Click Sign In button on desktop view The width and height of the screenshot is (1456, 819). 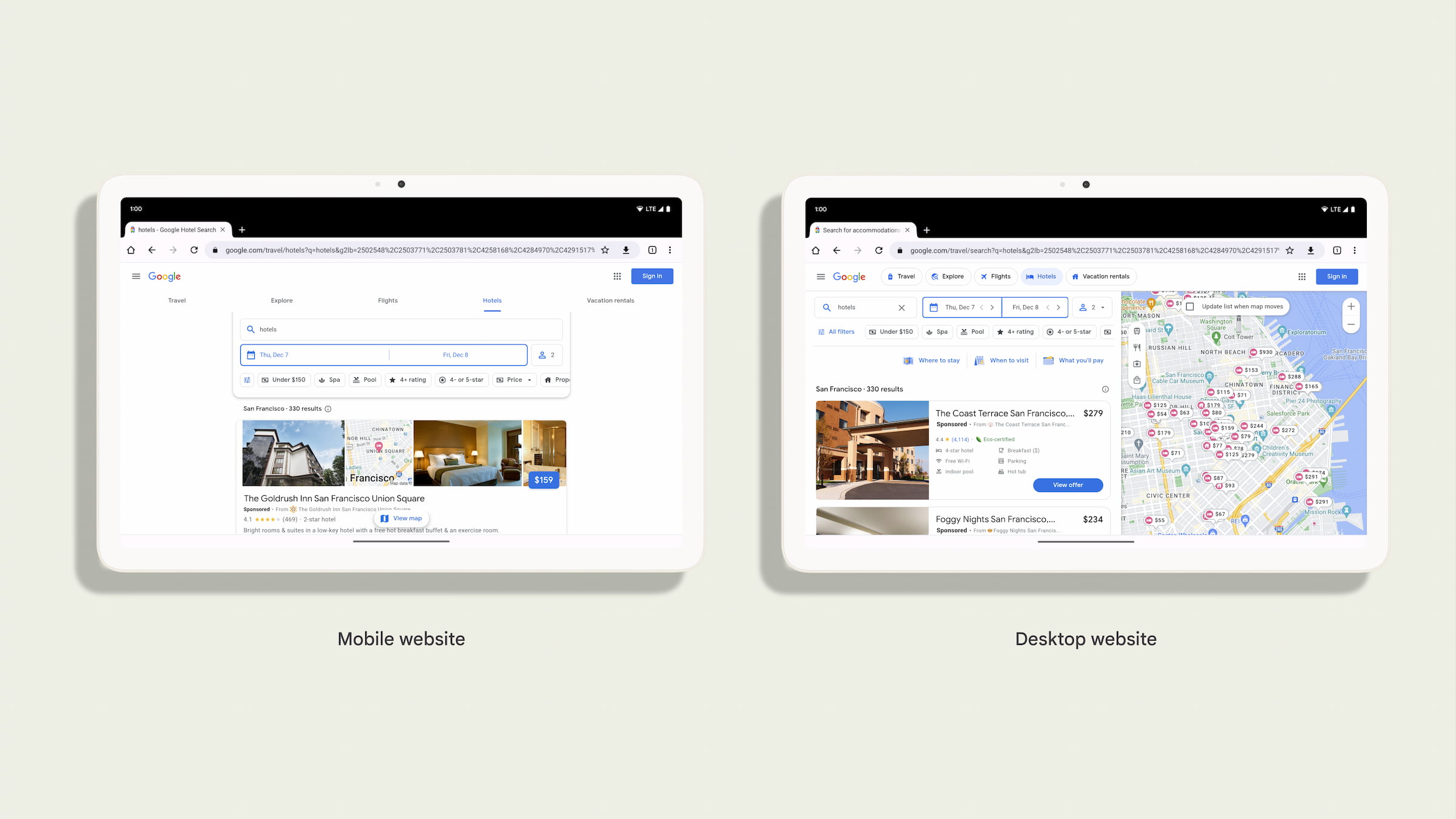[1337, 276]
